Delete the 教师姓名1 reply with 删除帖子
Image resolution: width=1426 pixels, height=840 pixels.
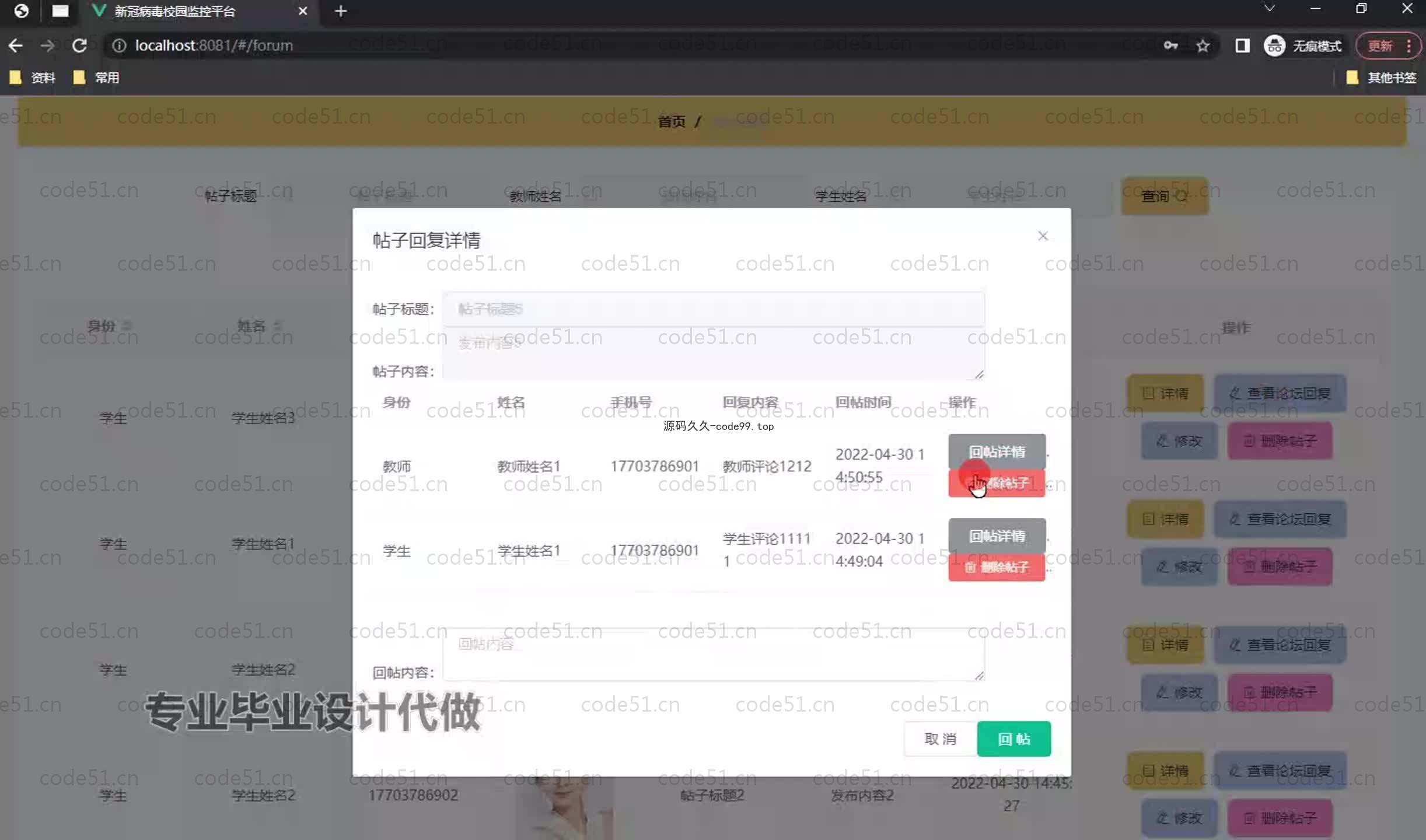coord(997,483)
